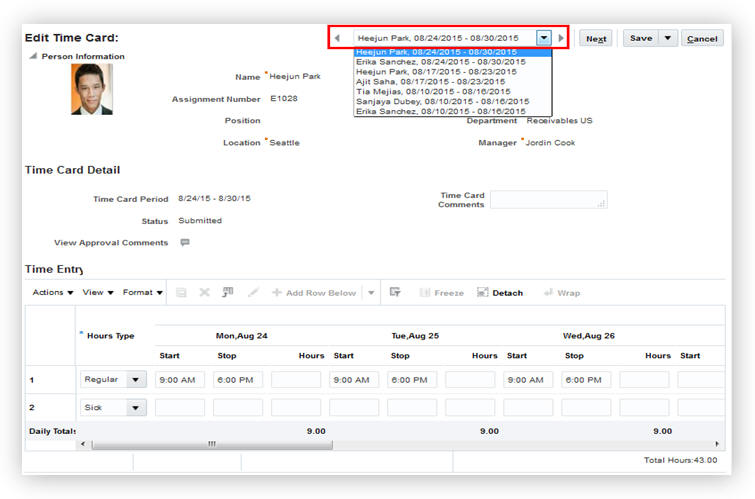755x499 pixels.
Task: Click the first grayed toolbar row icon
Action: (x=181, y=292)
